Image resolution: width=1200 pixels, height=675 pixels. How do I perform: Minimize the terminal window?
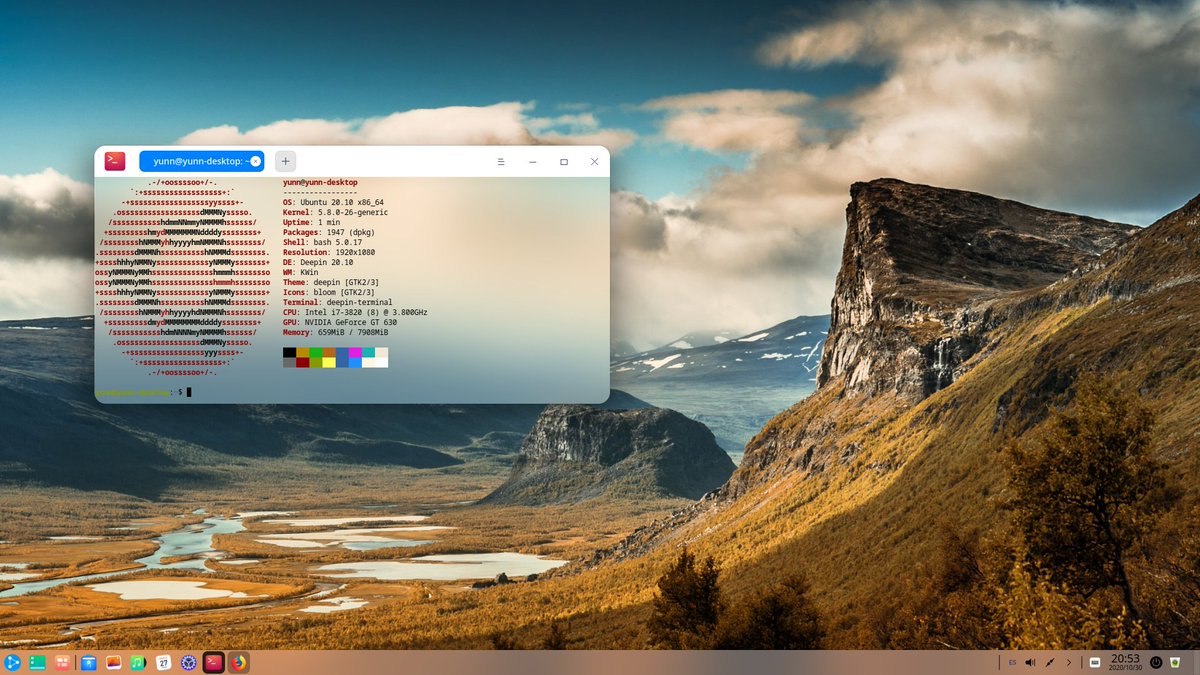click(x=533, y=161)
